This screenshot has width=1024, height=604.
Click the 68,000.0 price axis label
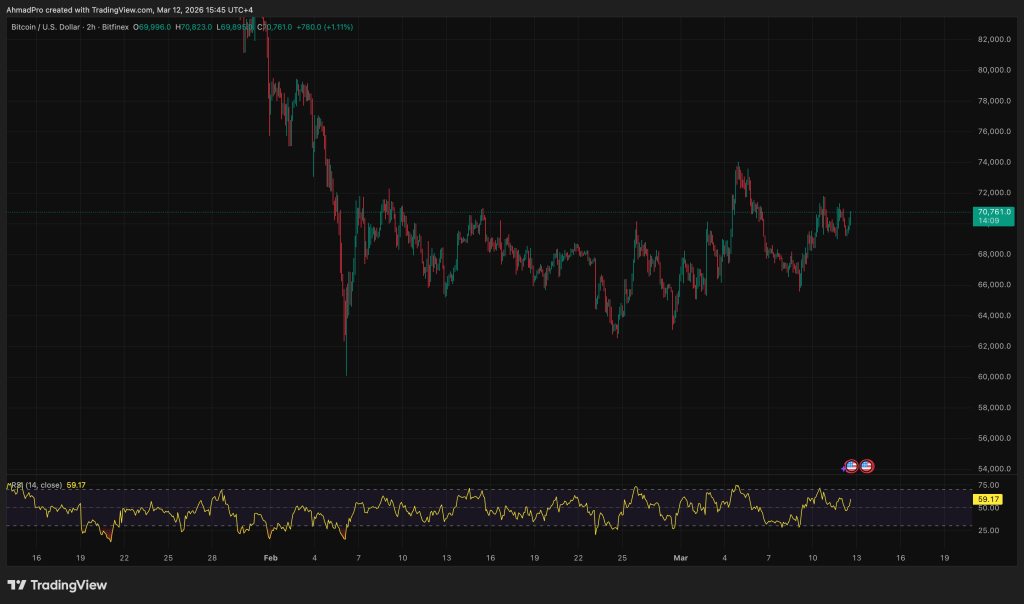(x=994, y=255)
